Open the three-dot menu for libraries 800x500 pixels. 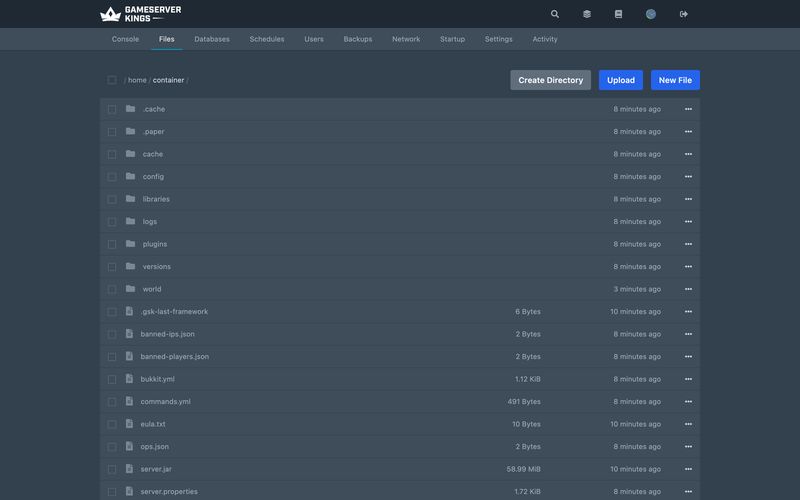click(688, 198)
